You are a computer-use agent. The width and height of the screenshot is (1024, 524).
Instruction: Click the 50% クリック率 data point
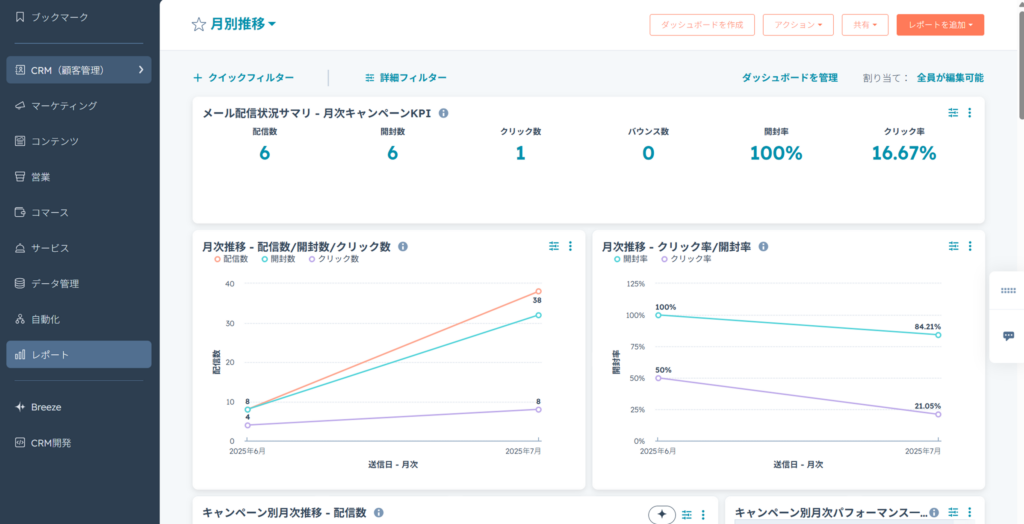pos(658,378)
